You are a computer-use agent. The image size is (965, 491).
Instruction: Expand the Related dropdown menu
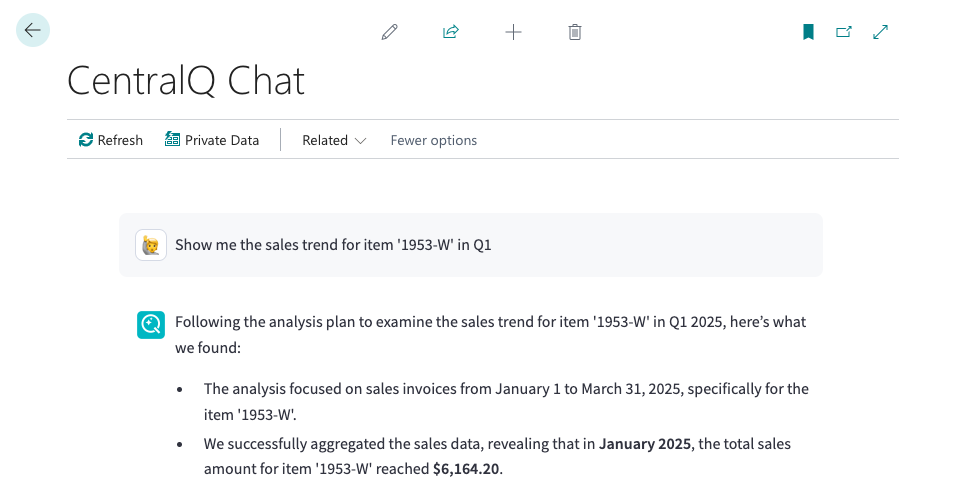pos(334,140)
